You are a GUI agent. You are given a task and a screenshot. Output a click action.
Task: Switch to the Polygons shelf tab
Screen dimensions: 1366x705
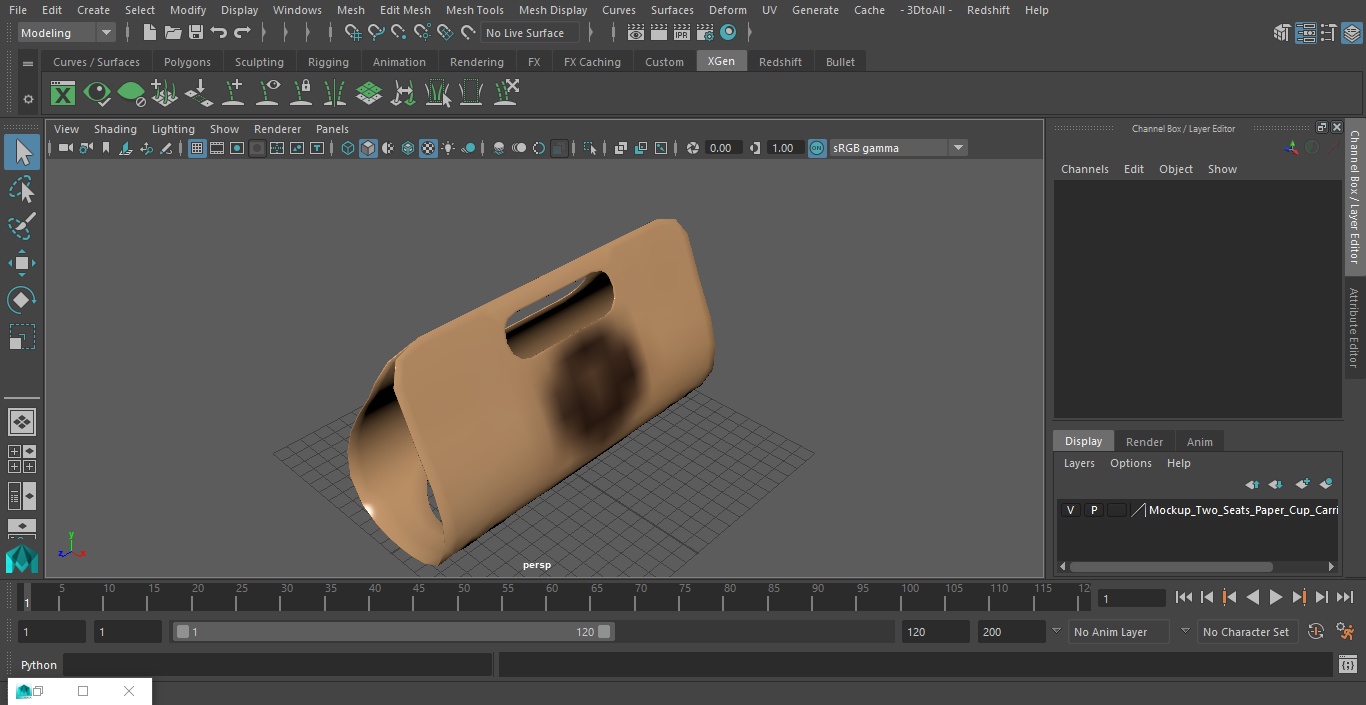tap(187, 62)
